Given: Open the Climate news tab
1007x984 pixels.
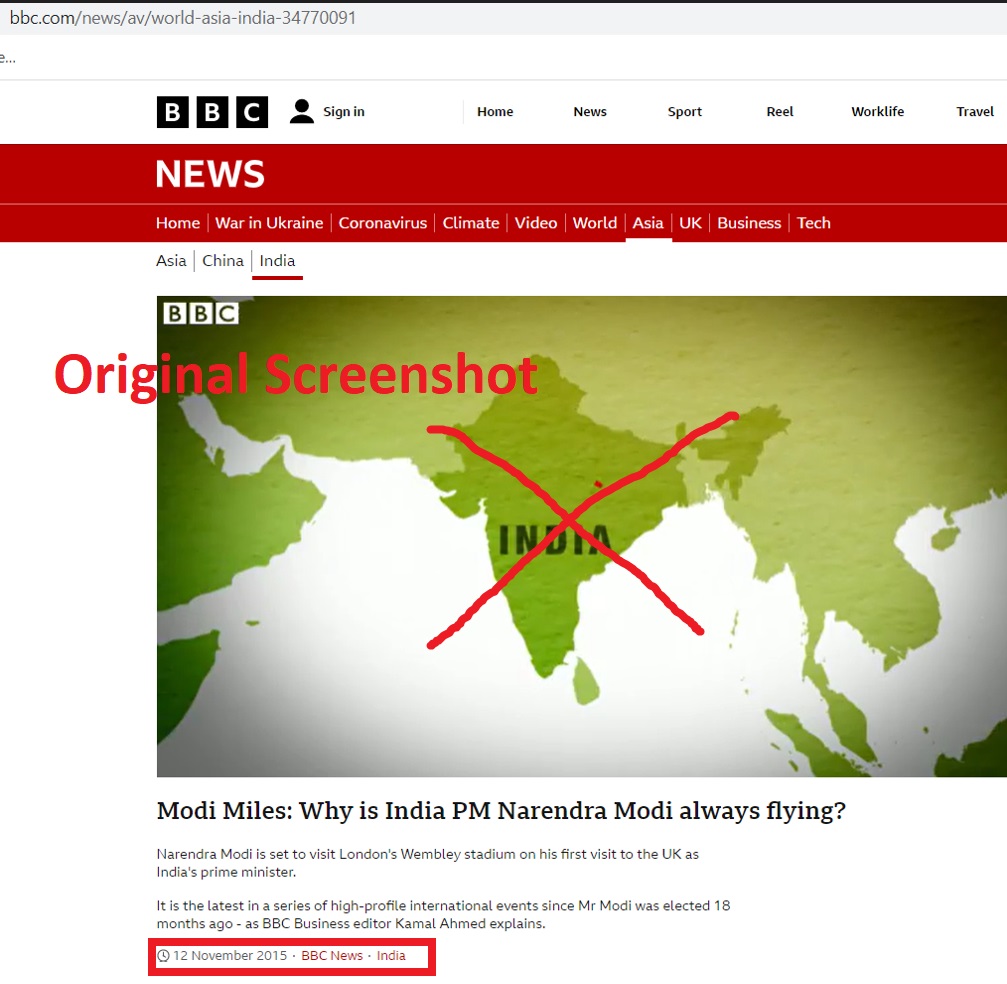Looking at the screenshot, I should point(471,223).
